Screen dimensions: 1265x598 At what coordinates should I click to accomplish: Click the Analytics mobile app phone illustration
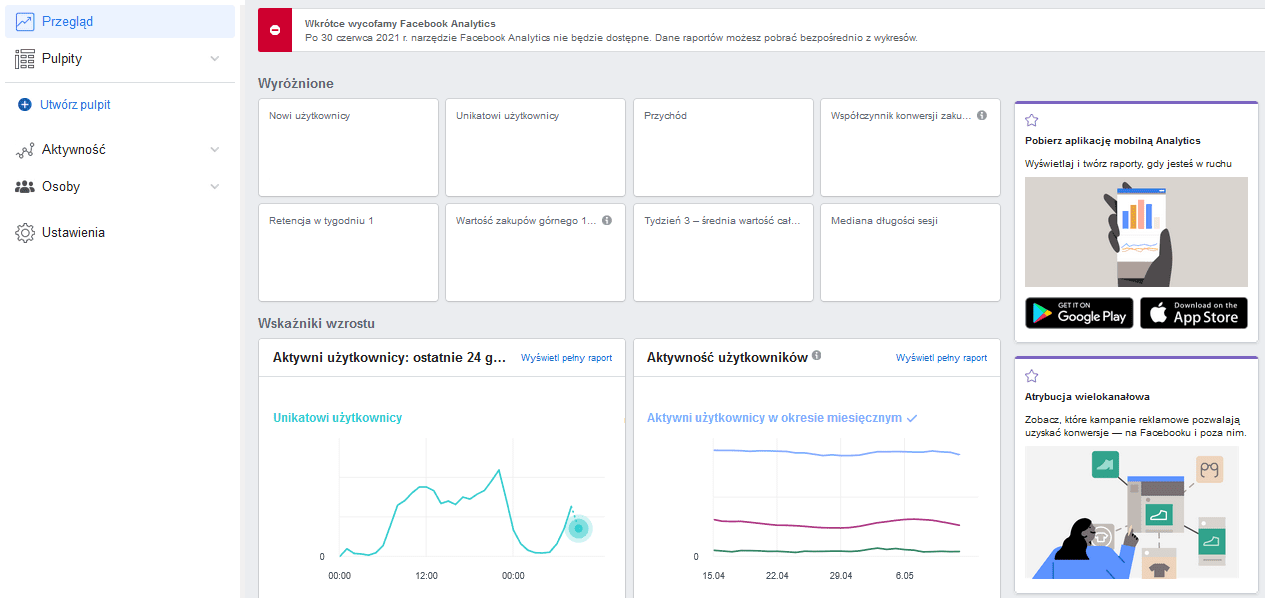click(1136, 232)
